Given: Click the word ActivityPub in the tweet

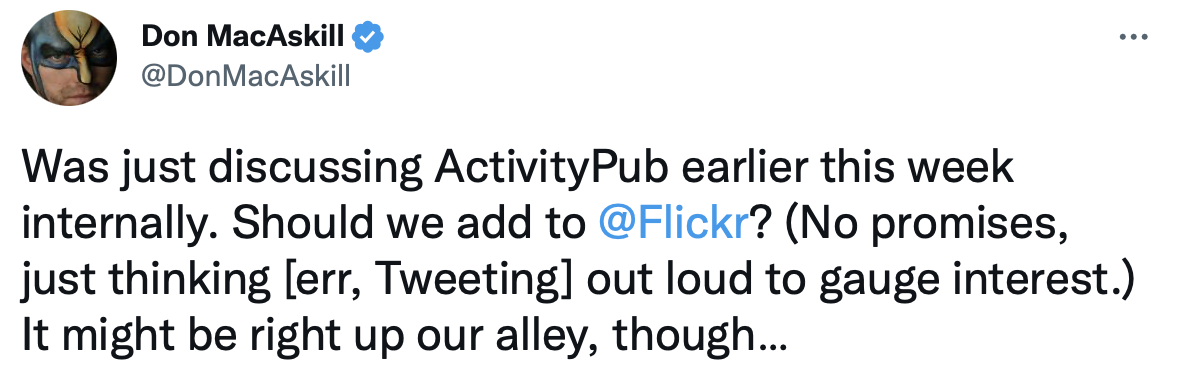Looking at the screenshot, I should 551,170.
